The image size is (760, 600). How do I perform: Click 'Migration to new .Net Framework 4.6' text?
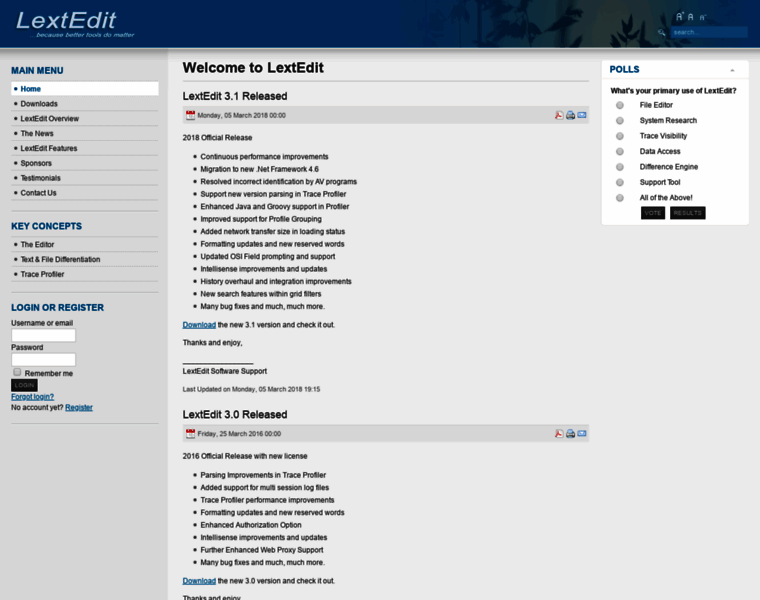(260, 169)
